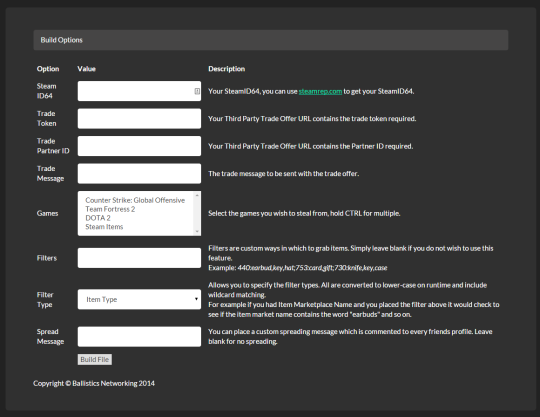
Task: Focus the Trade Partner ID field
Action: [x=139, y=146]
